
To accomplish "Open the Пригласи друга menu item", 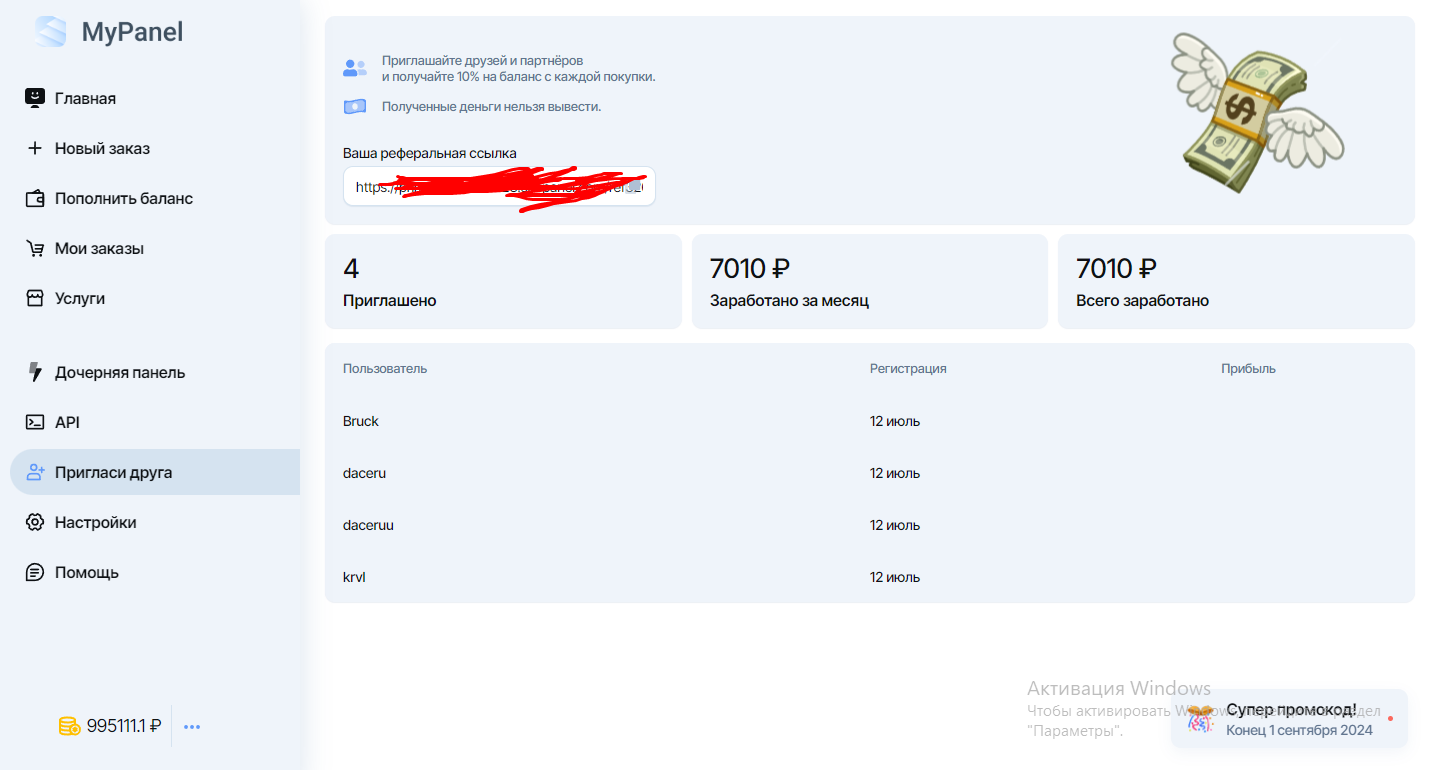I will pos(113,472).
